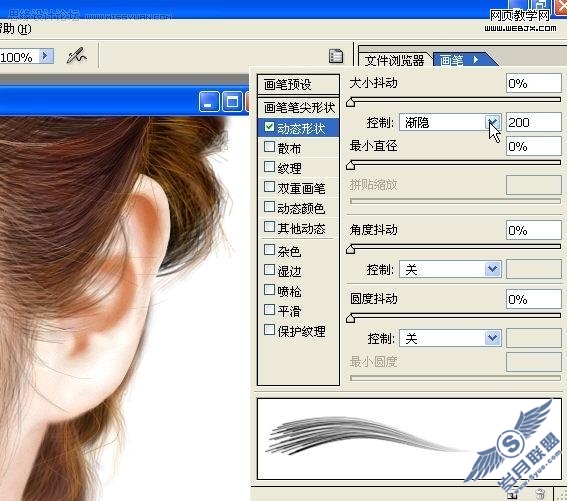Switch to the 文件浏览器 tab
567x501 pixels.
[394, 60]
